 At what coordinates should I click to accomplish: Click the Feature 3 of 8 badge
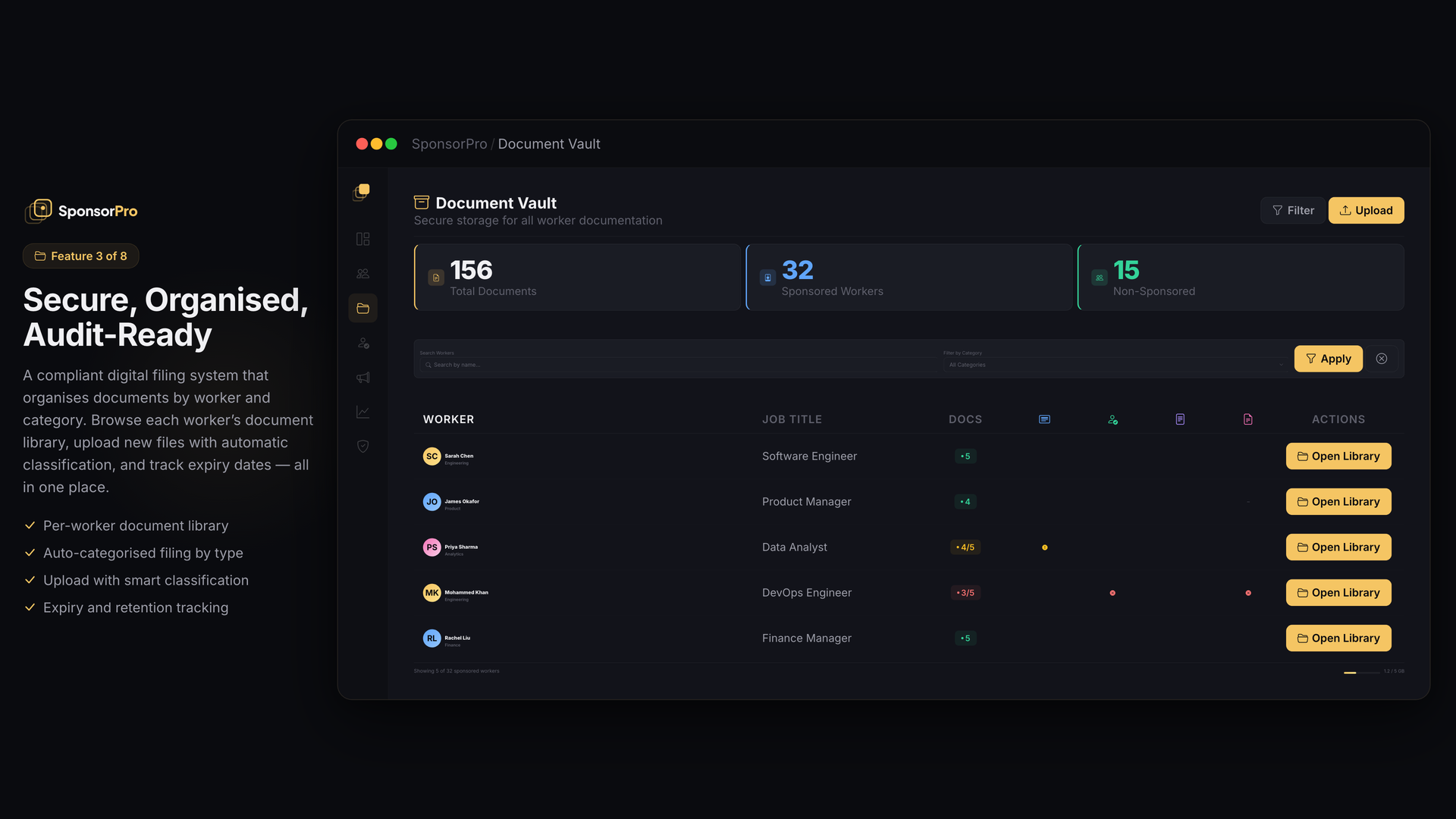[80, 256]
